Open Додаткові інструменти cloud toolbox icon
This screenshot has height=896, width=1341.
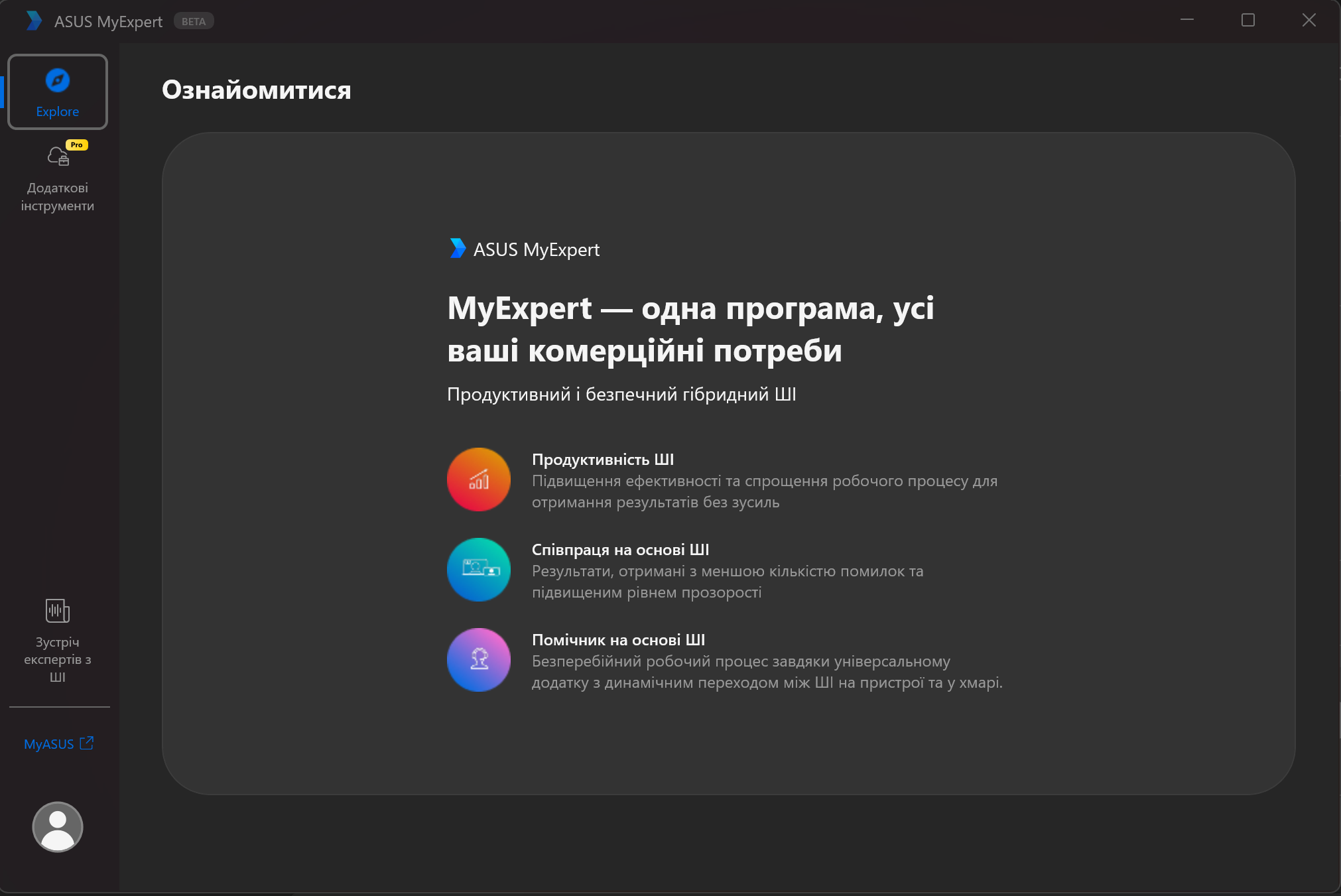(x=58, y=157)
